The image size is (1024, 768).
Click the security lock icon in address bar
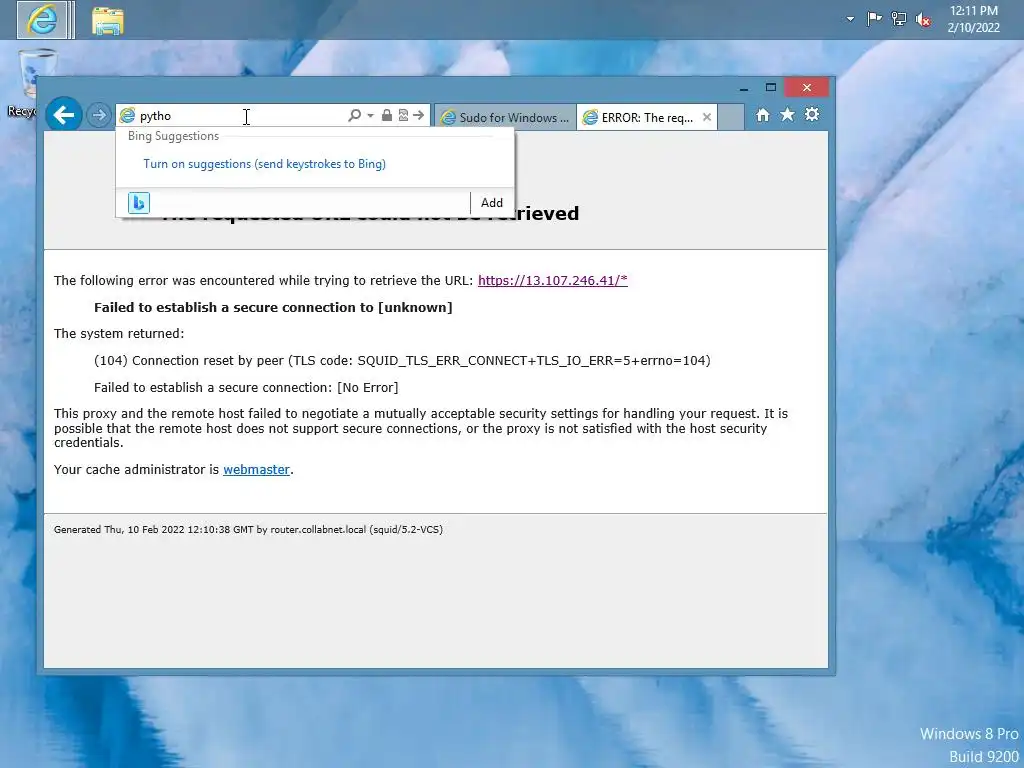387,116
